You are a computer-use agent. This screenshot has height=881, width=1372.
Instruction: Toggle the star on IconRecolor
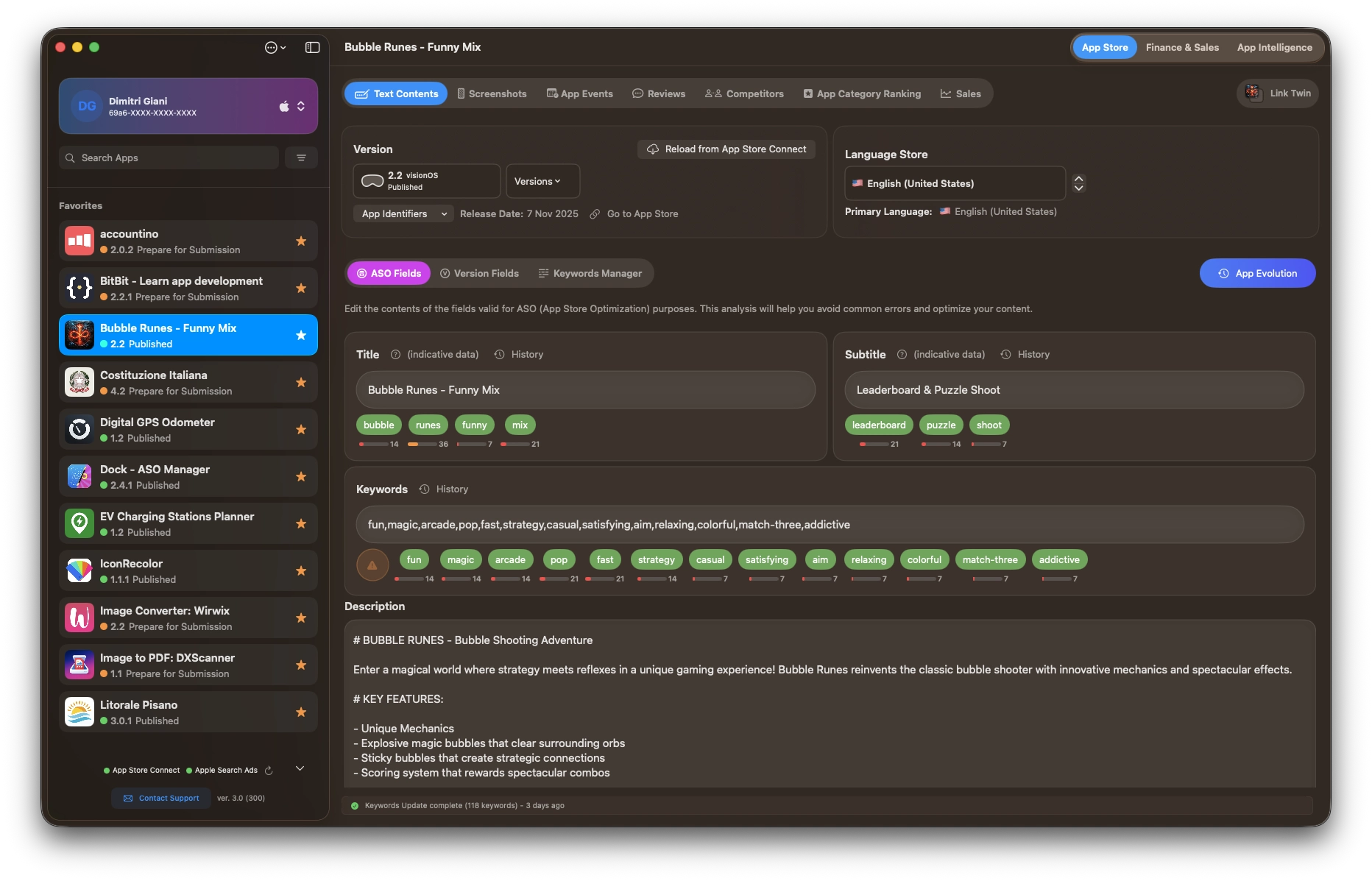(x=301, y=570)
